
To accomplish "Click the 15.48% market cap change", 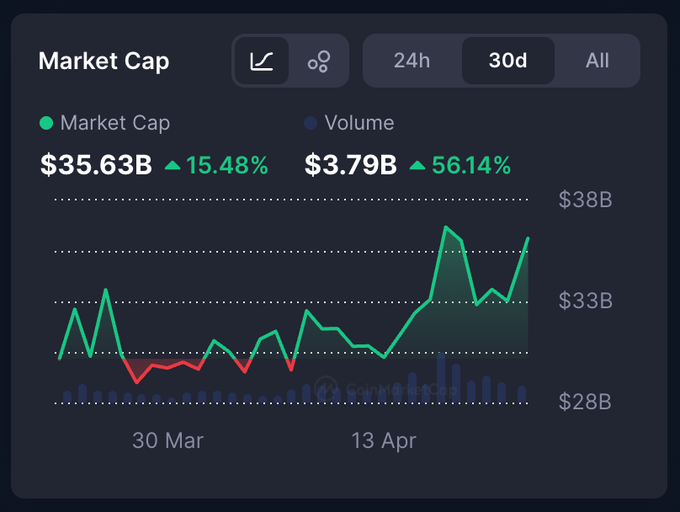I will (x=228, y=165).
